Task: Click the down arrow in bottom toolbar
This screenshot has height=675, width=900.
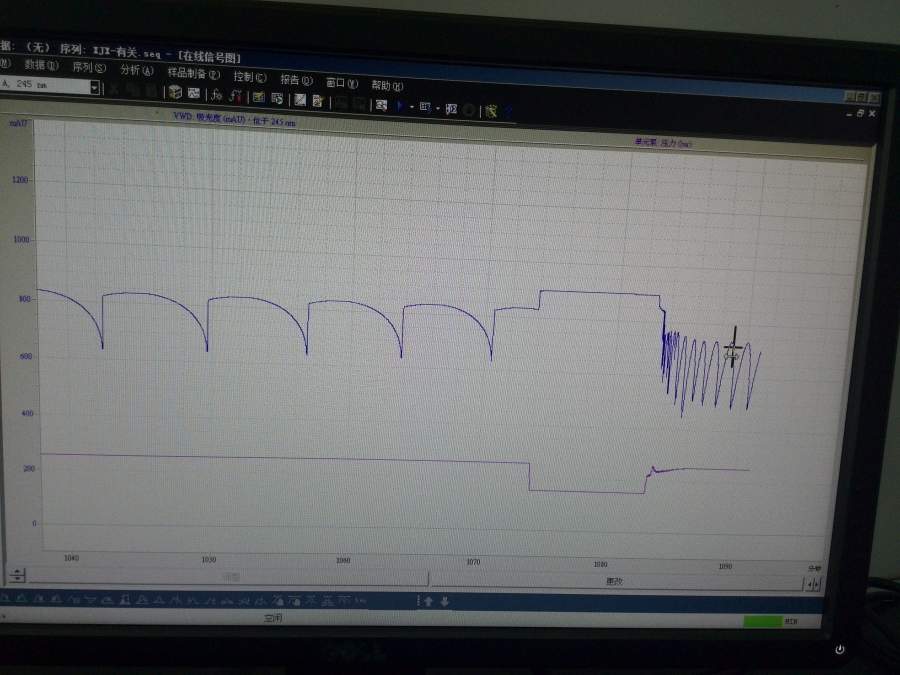Action: pyautogui.click(x=444, y=602)
